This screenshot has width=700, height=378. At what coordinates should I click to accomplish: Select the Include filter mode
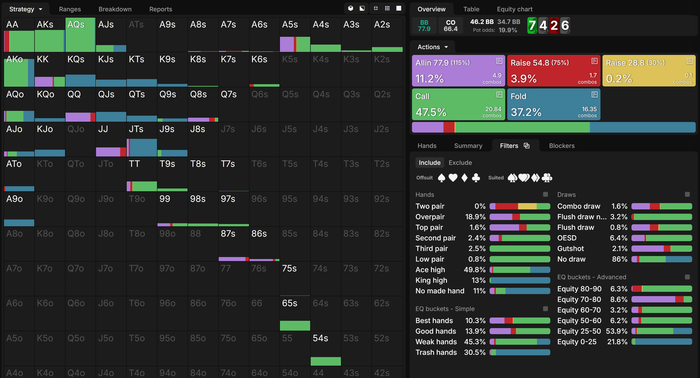pos(429,163)
